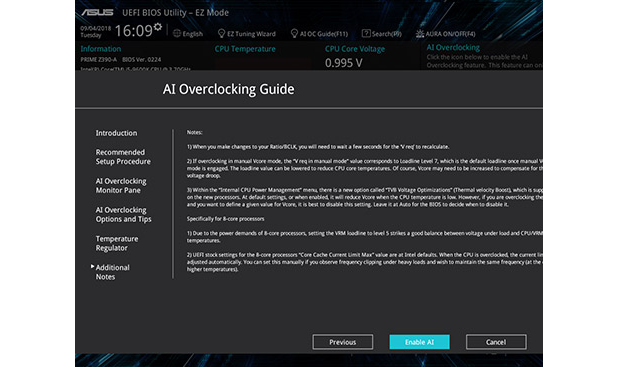
Task: Click the AURA light icon
Action: click(x=420, y=34)
